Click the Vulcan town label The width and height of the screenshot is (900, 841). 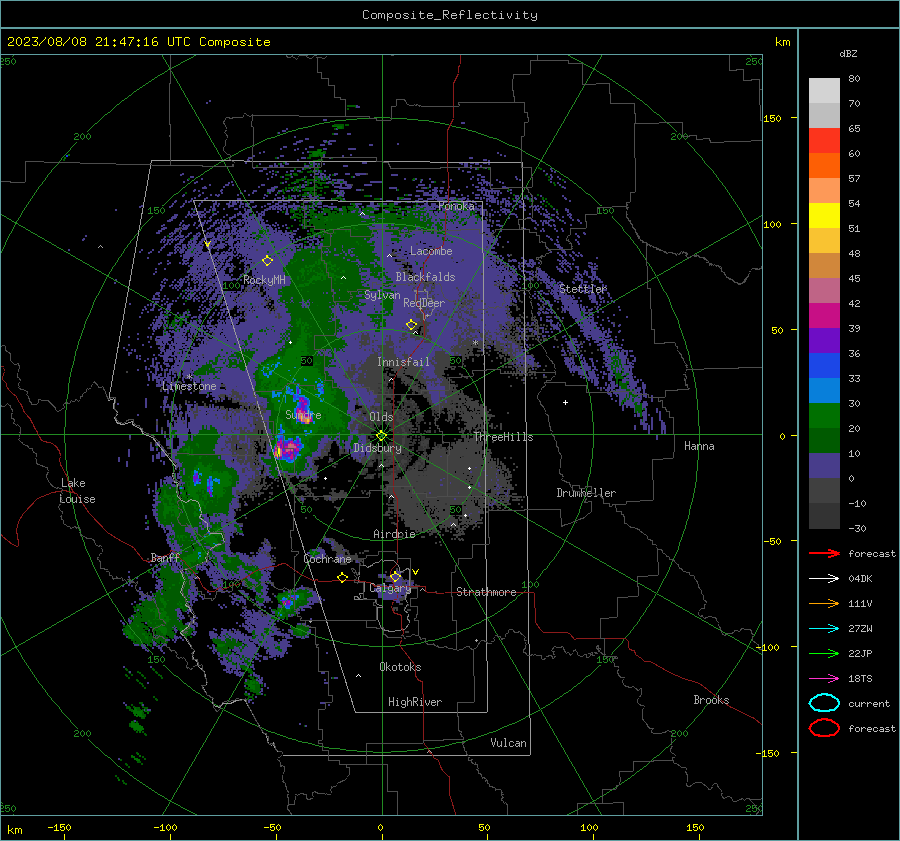click(509, 743)
